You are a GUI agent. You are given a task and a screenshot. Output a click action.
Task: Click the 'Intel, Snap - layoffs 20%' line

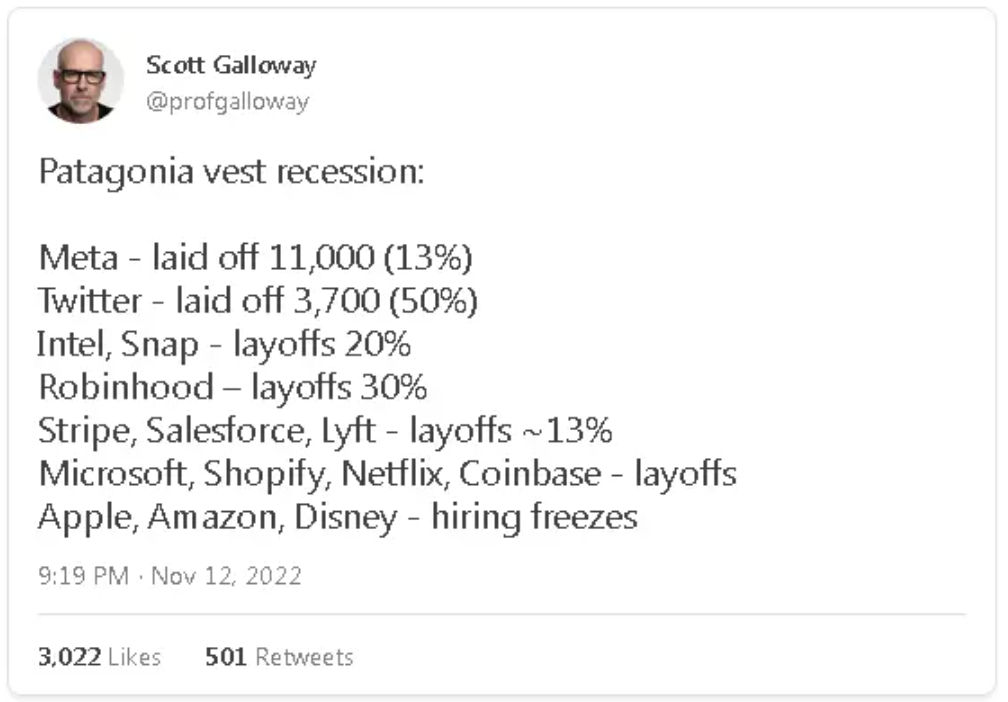coord(224,344)
